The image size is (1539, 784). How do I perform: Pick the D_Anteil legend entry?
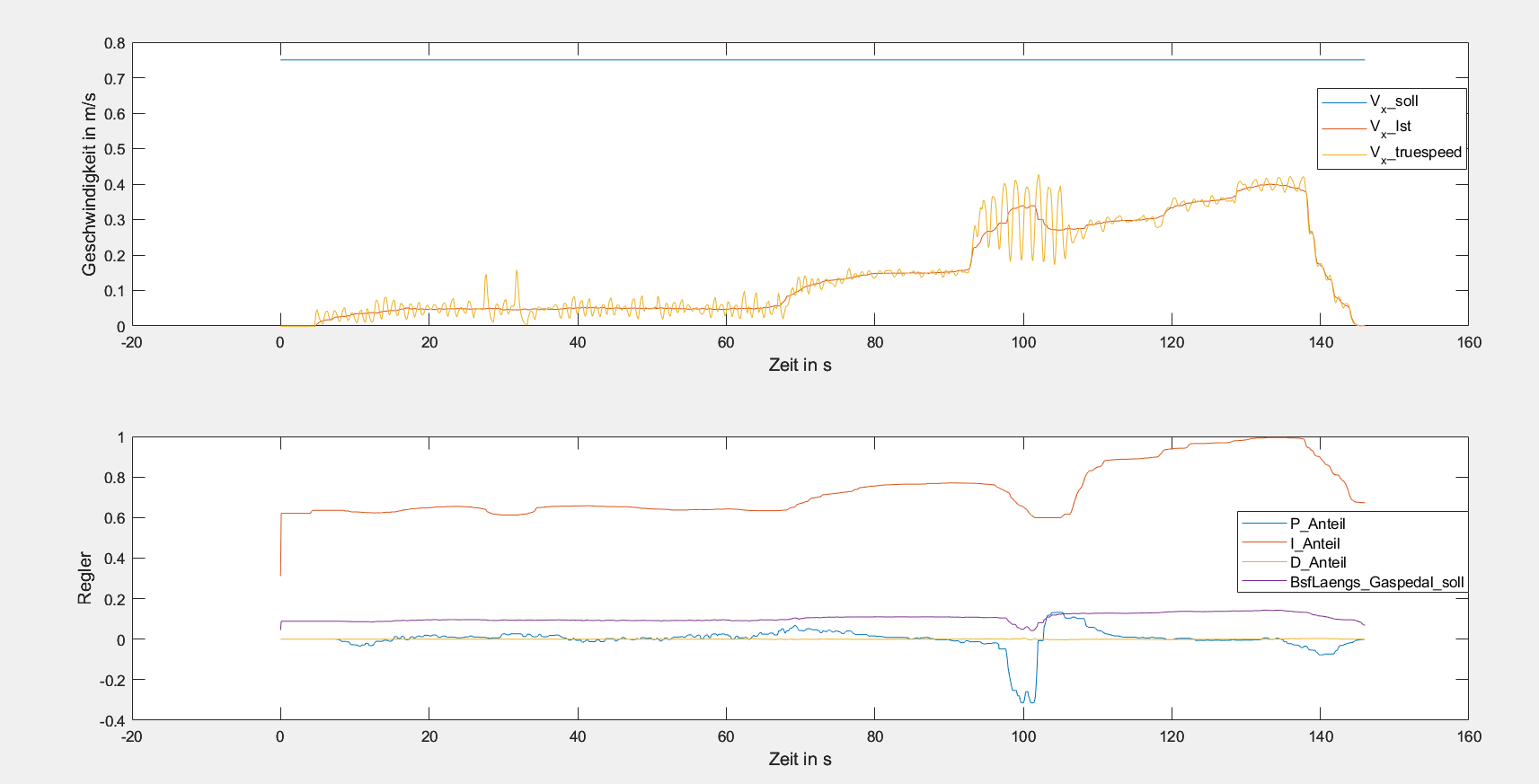1317,562
